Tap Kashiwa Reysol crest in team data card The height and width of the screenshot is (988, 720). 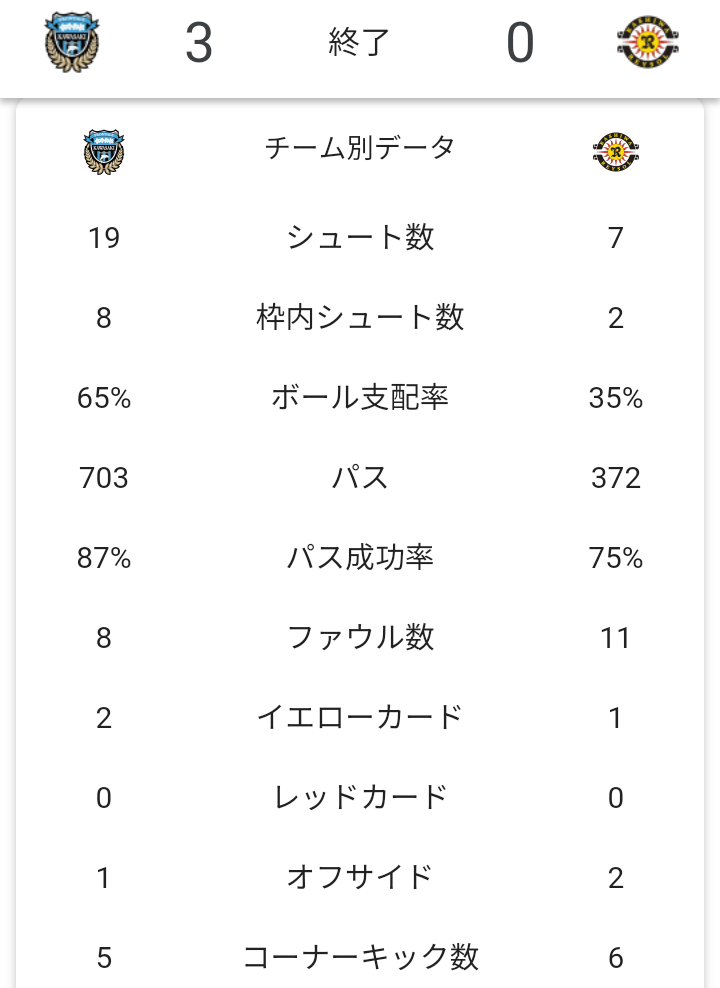point(616,152)
